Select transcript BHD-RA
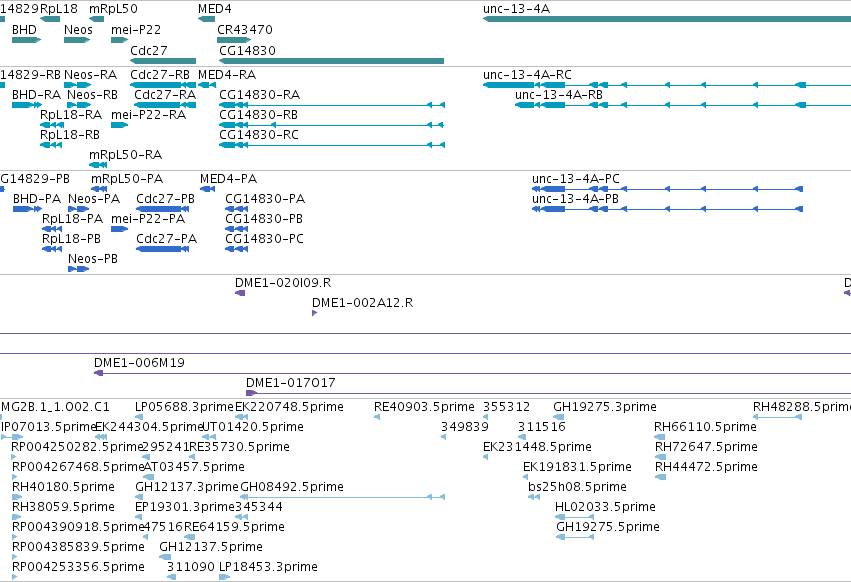The width and height of the screenshot is (851, 582). (27, 105)
